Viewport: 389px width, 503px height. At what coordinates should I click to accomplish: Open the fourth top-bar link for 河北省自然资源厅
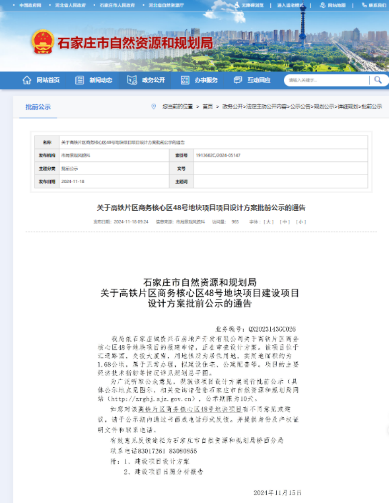pos(166,5)
